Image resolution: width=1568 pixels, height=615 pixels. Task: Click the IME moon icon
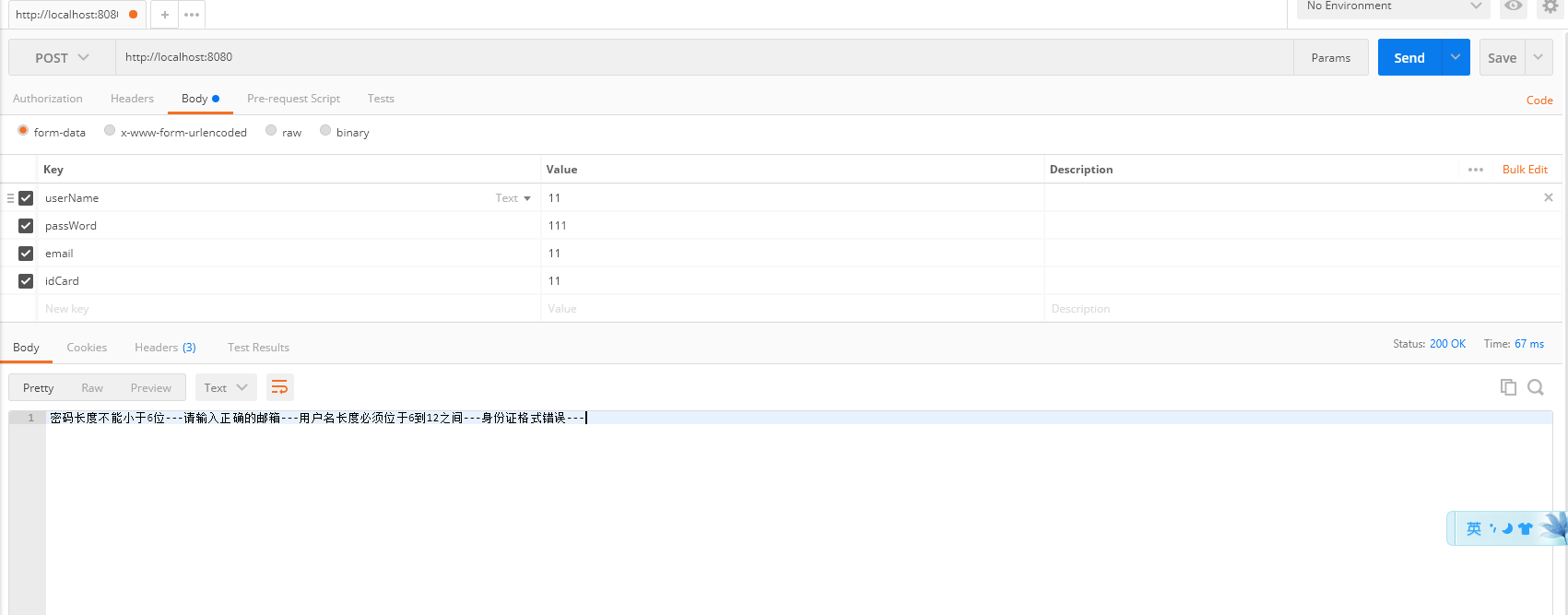[x=1507, y=528]
